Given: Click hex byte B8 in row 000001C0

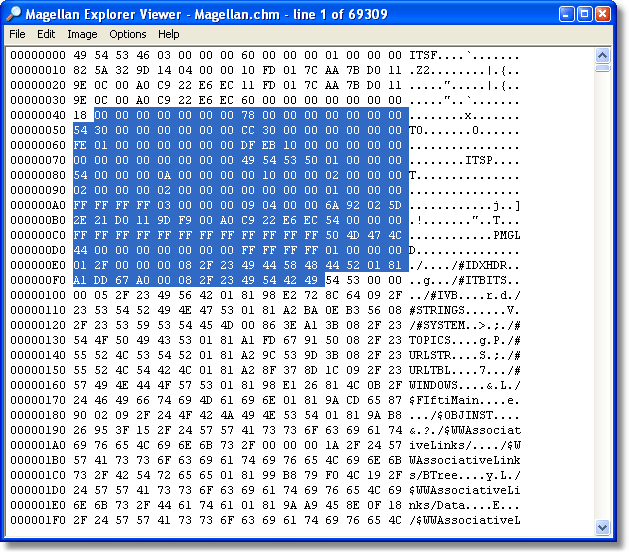Looking at the screenshot, I should (290, 475).
